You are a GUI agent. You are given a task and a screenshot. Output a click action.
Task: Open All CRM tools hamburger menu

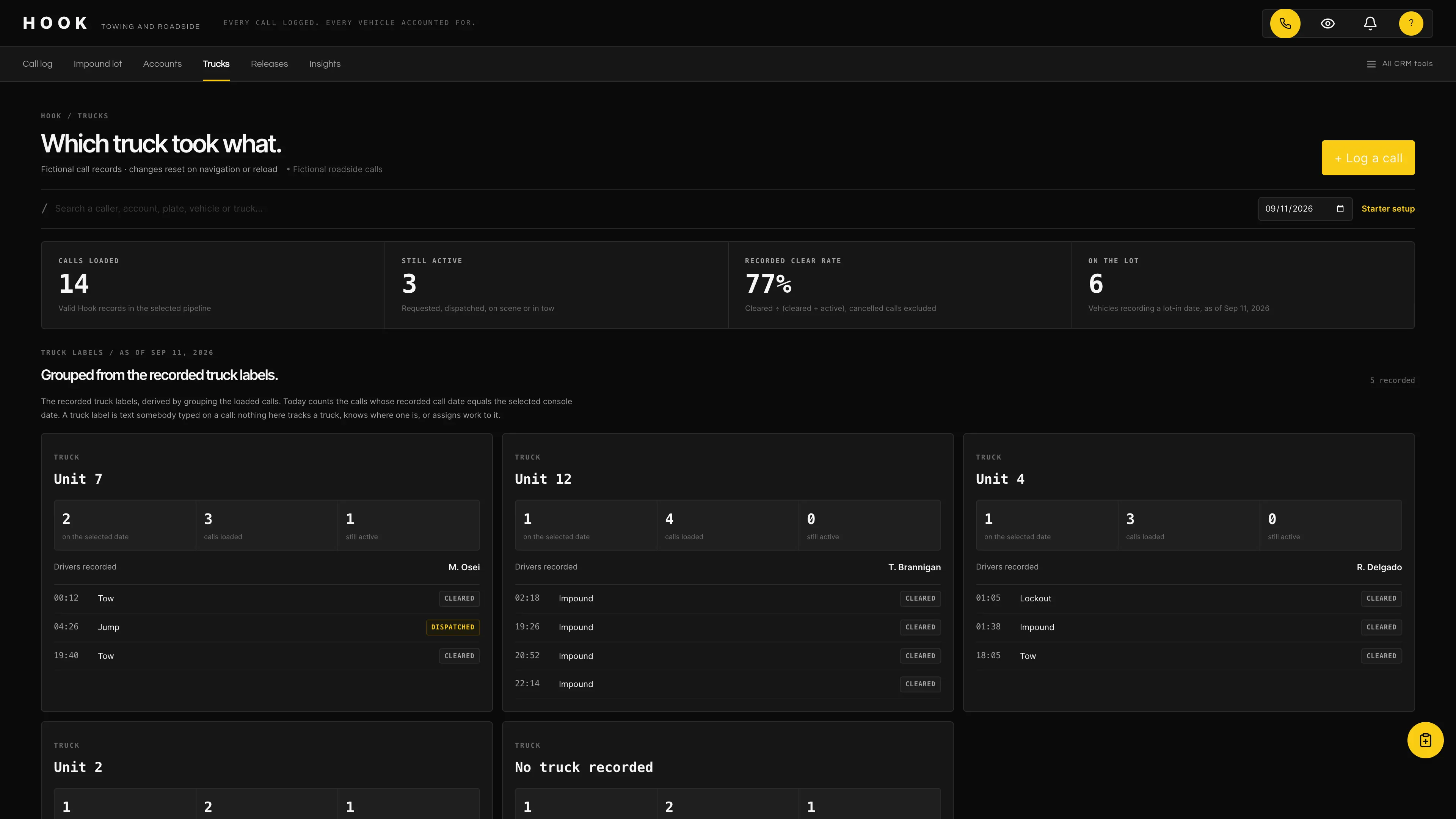[1399, 64]
